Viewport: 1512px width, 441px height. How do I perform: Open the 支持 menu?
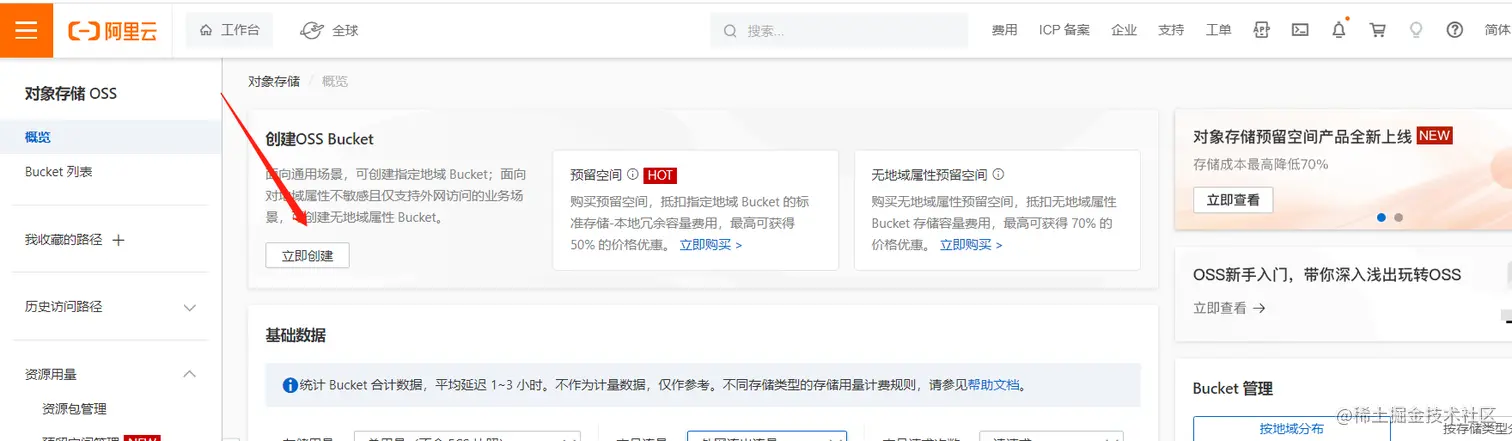(x=1171, y=30)
